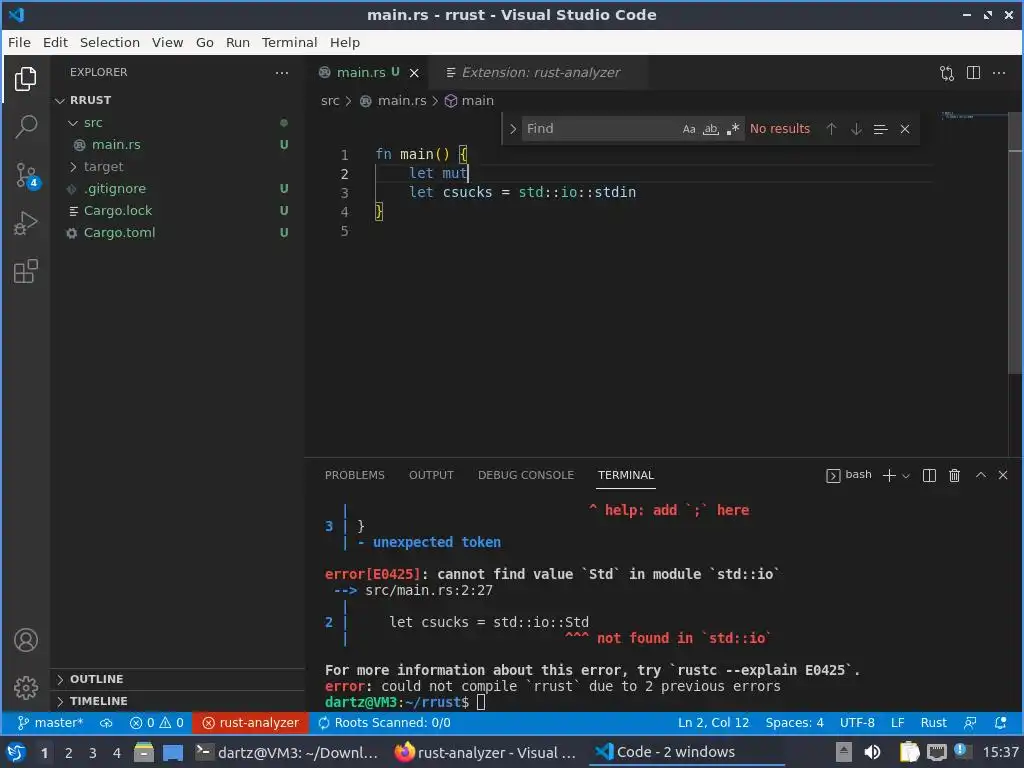Open the File menu
Screen dimensions: 1024x768
pos(19,42)
